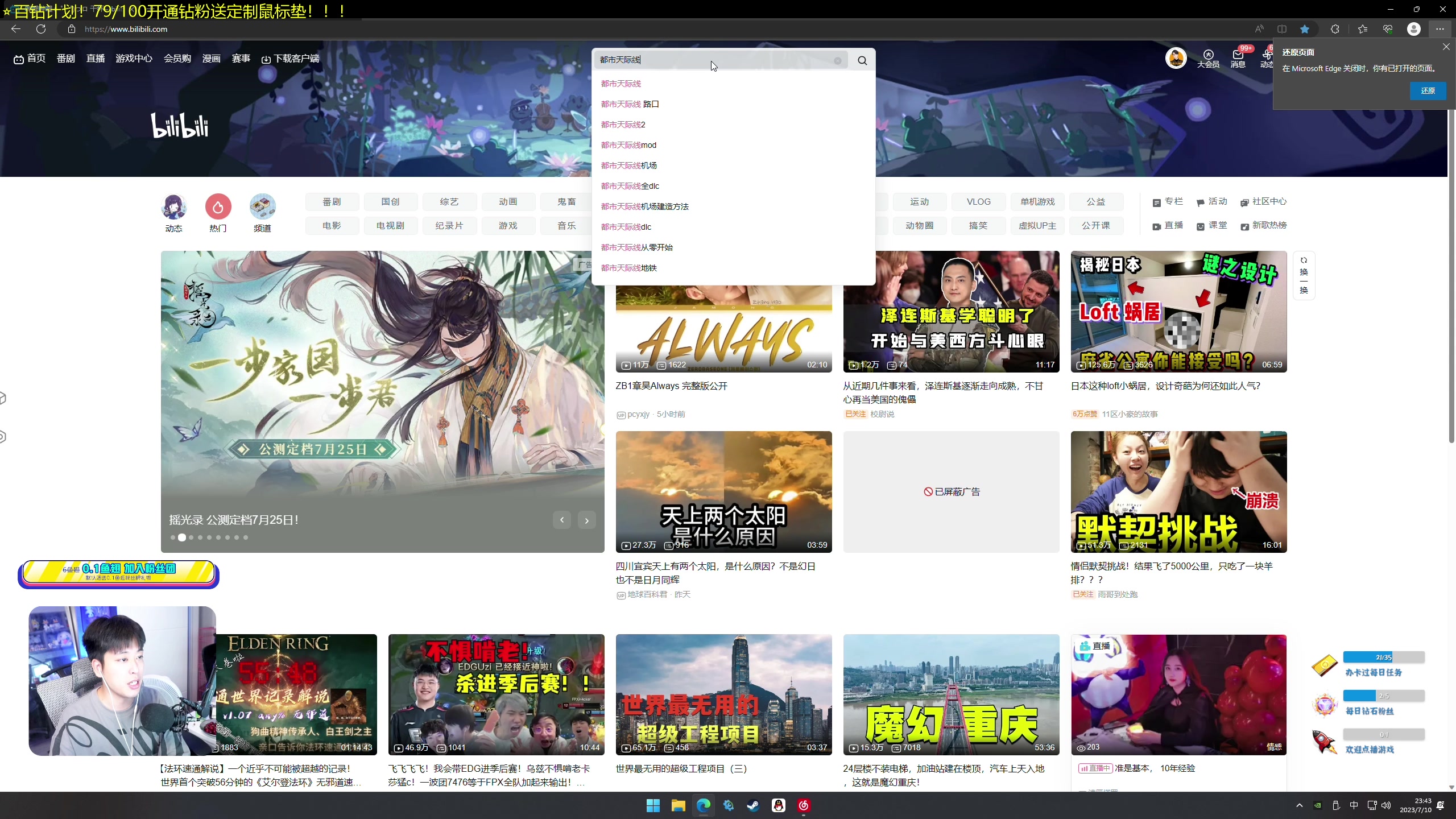Open 专栏 link with icon
Viewport: 1456px width, 819px height.
[x=1168, y=202]
